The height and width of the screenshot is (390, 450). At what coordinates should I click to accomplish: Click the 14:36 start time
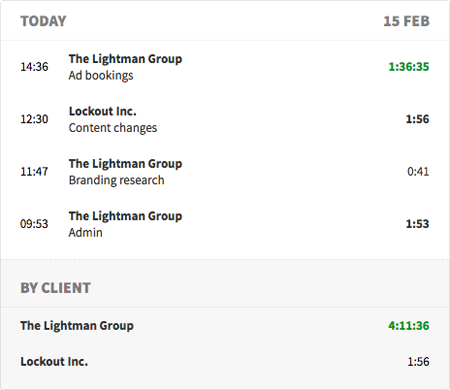(x=34, y=67)
